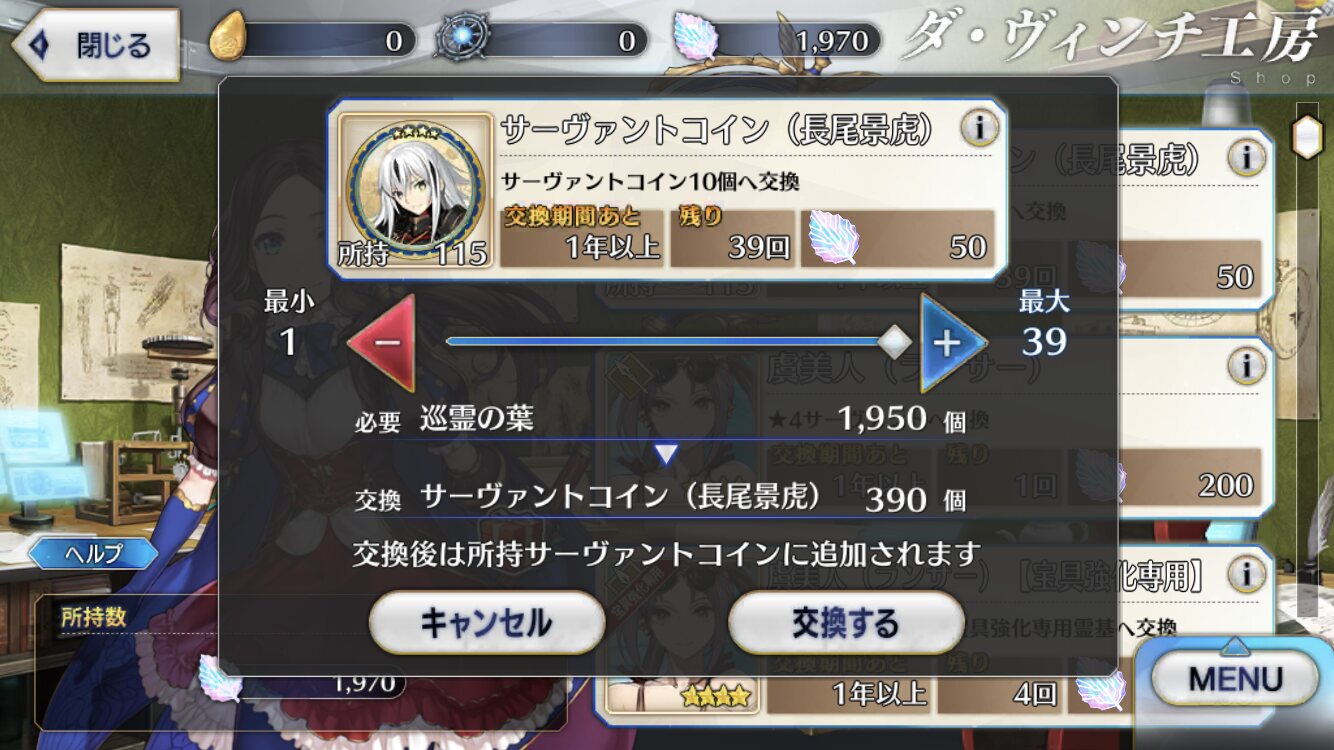Click the 長尾景虎 servant portrait thumbnail
This screenshot has height=750, width=1334.
click(413, 192)
